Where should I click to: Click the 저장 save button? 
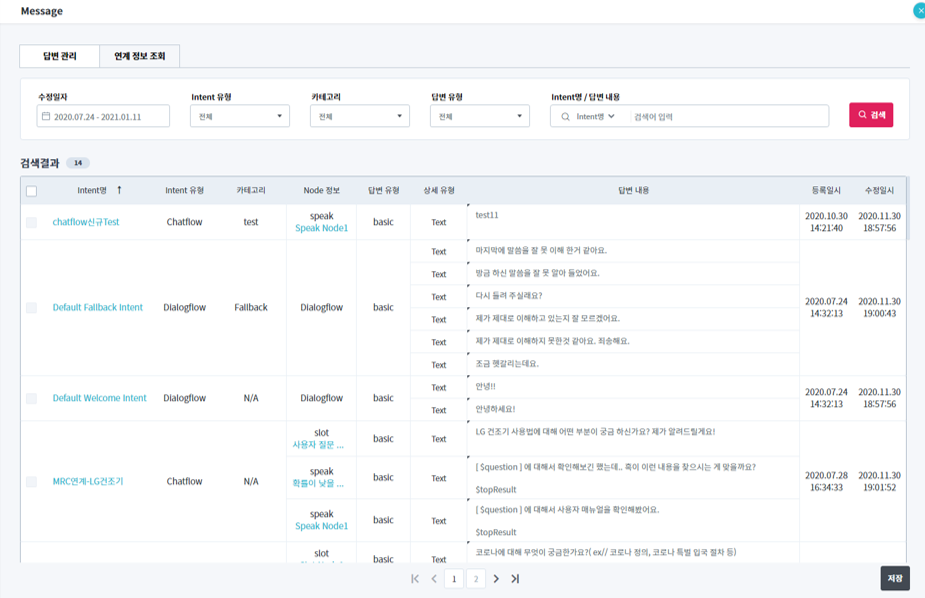point(895,578)
